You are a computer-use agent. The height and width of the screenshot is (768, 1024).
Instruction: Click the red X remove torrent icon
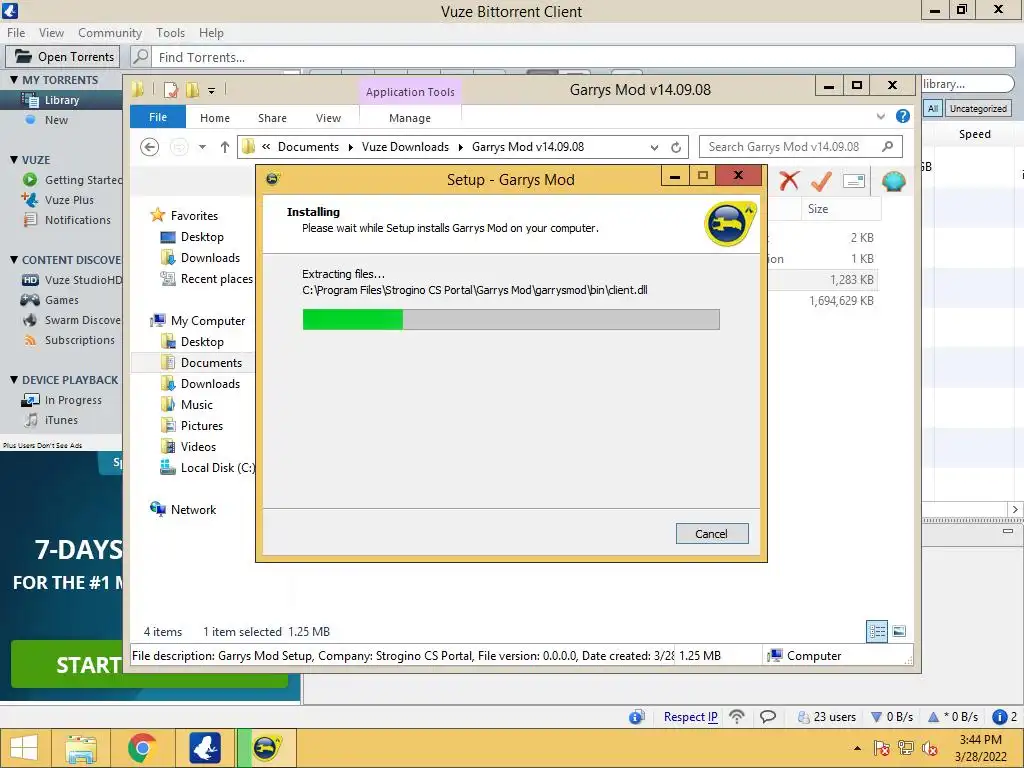click(789, 181)
